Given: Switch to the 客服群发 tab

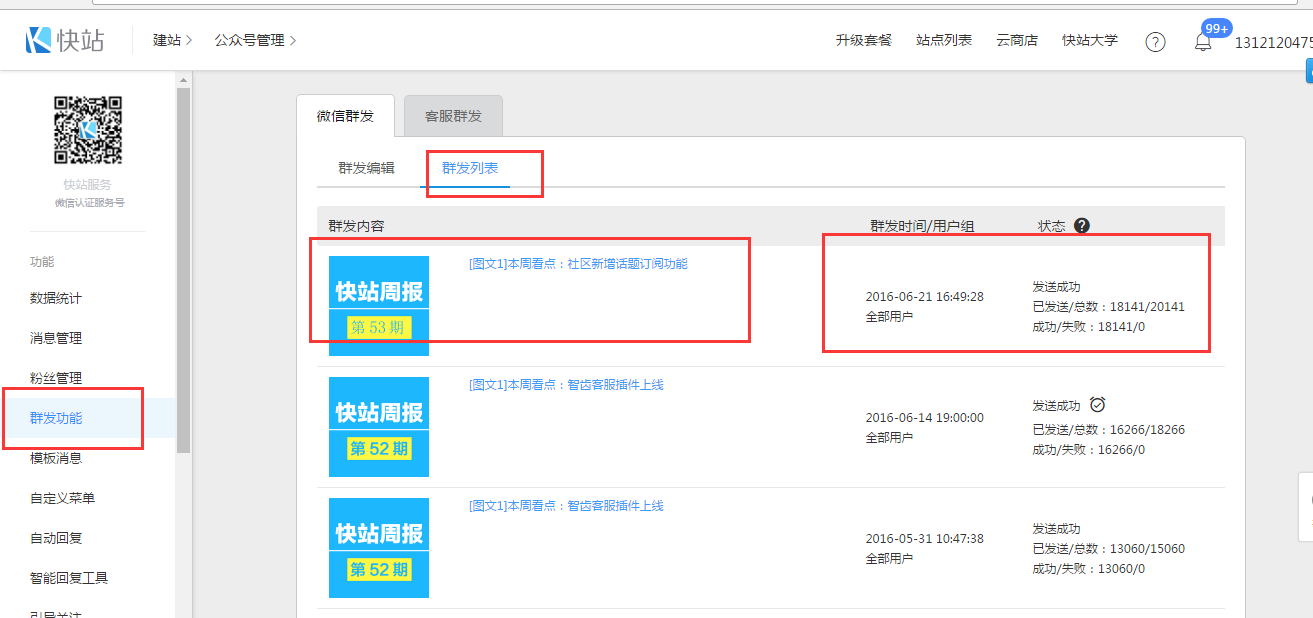Looking at the screenshot, I should tap(453, 116).
